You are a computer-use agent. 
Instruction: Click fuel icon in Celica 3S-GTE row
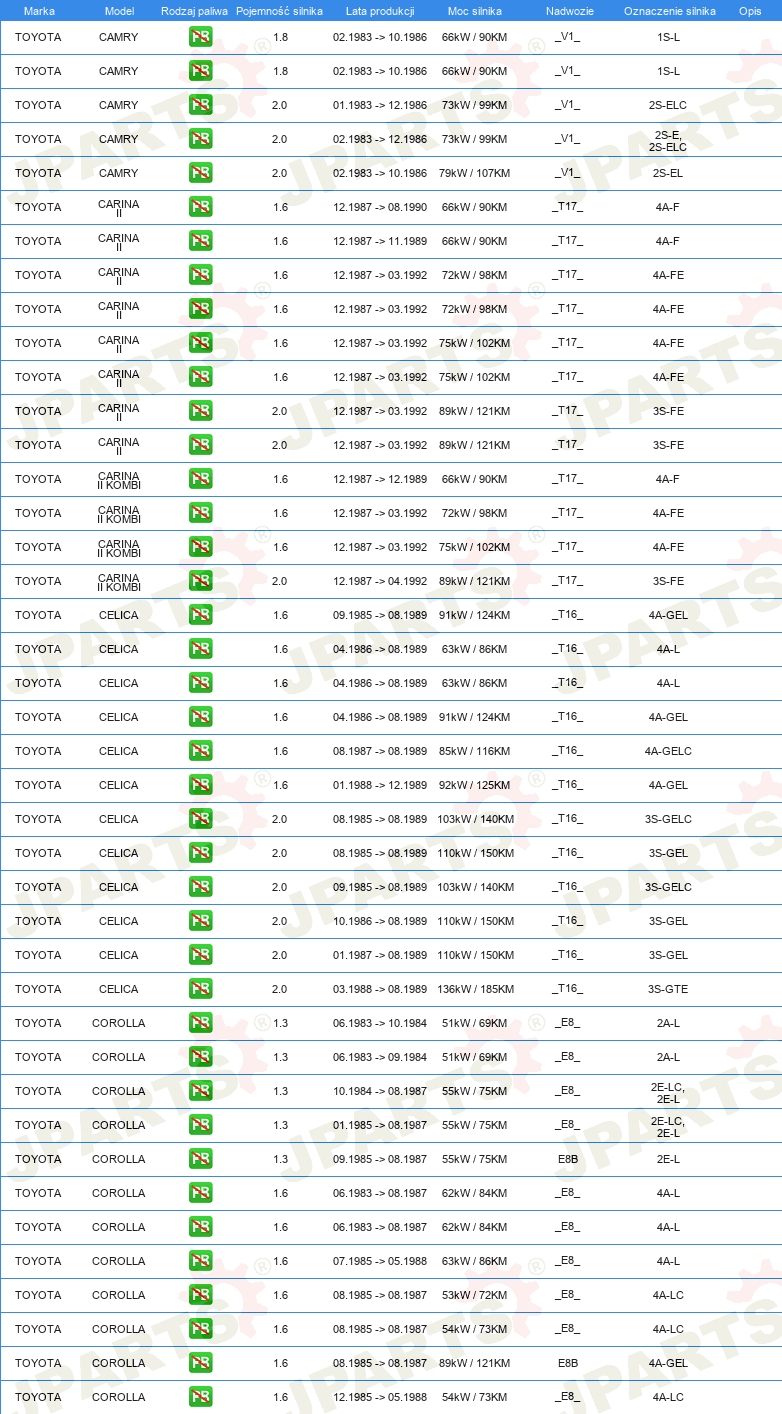click(x=201, y=989)
